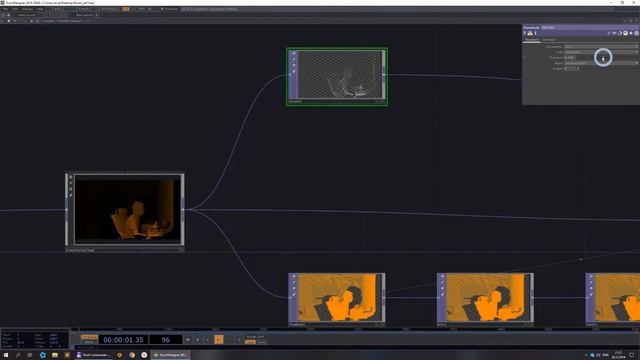Click the frame number field showing 96

165,340
